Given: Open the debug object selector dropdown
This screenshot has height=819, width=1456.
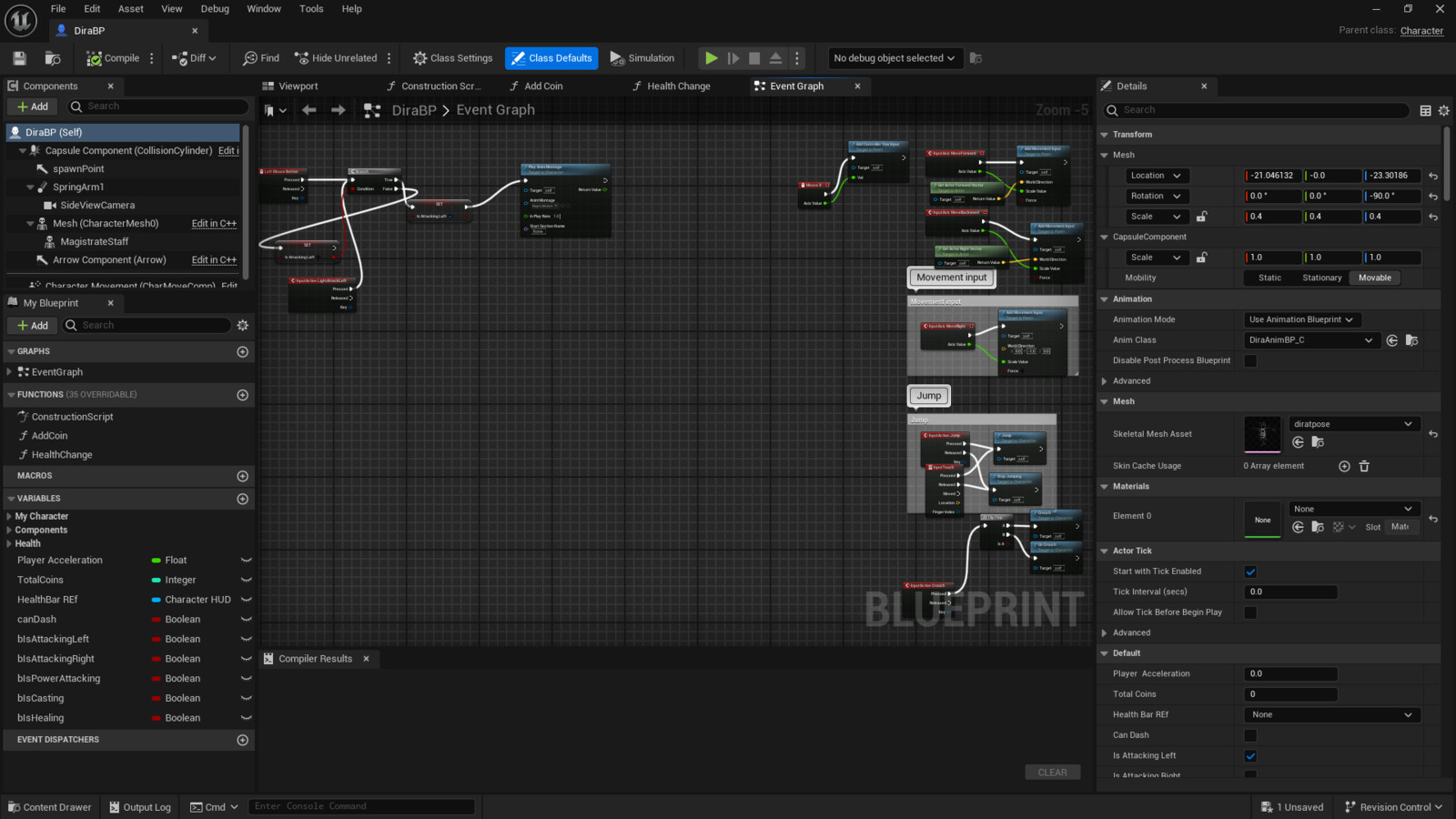Looking at the screenshot, I should [894, 58].
